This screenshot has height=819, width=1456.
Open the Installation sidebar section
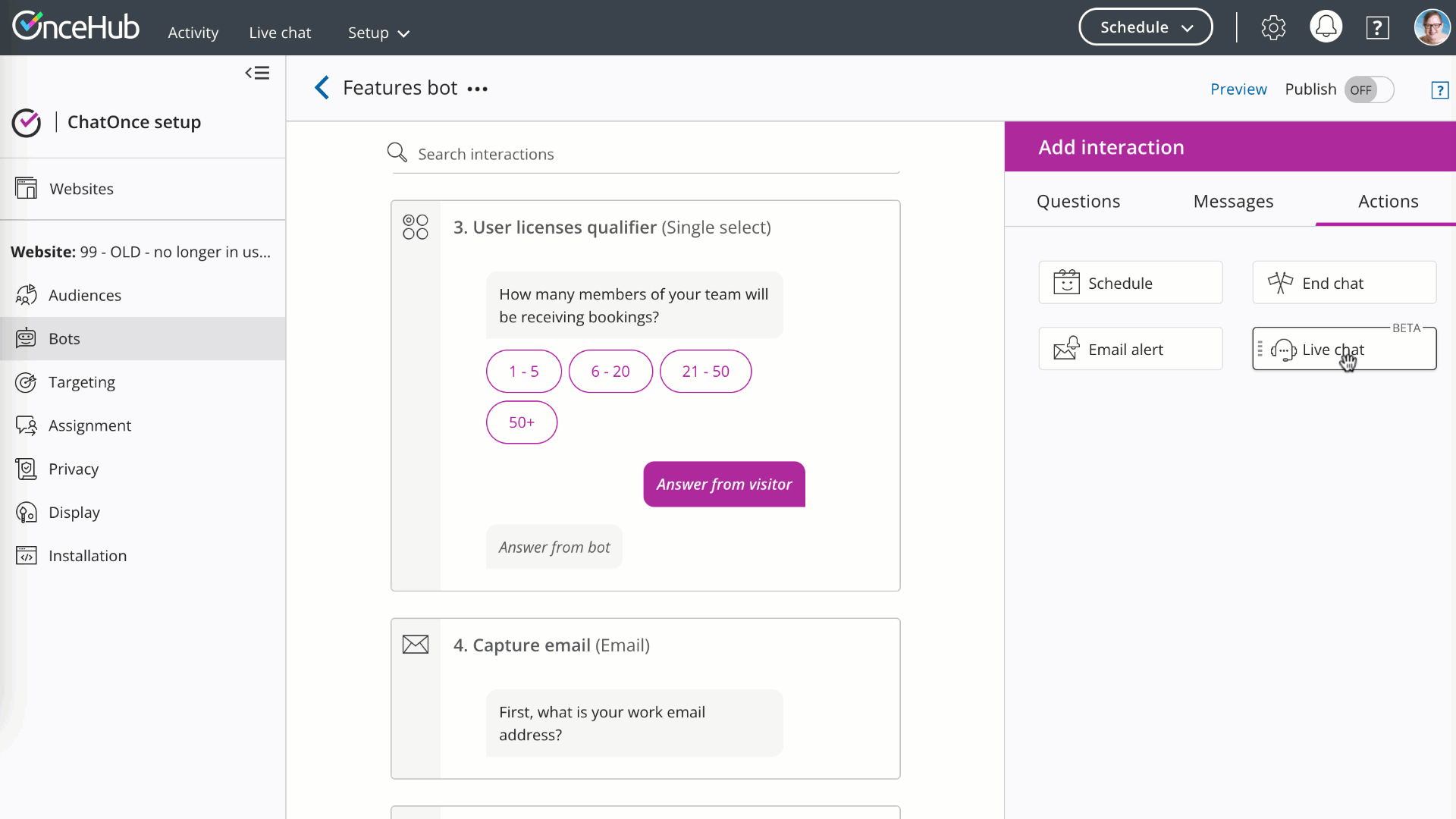click(87, 556)
